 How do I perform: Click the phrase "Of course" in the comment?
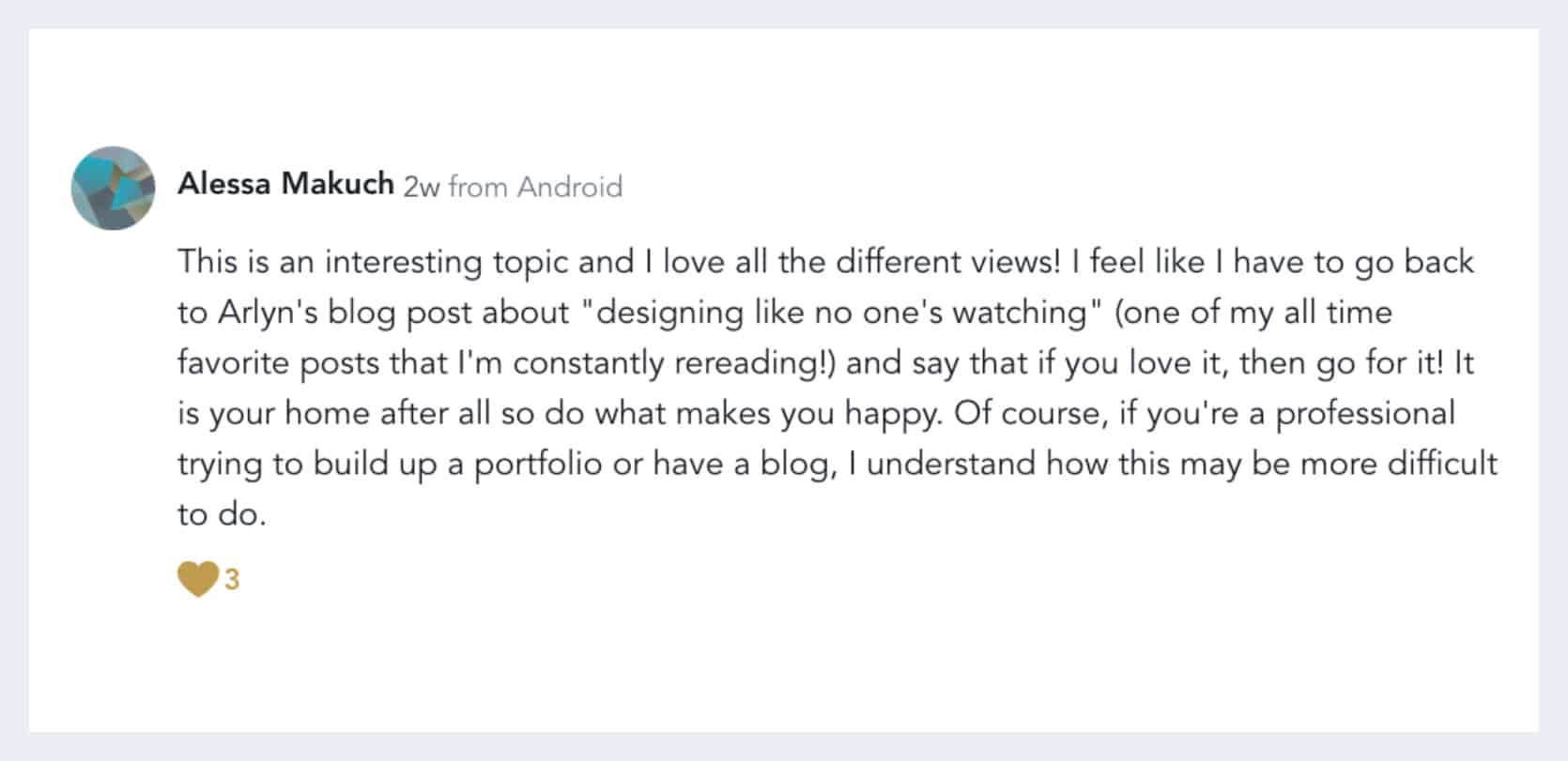[1027, 414]
